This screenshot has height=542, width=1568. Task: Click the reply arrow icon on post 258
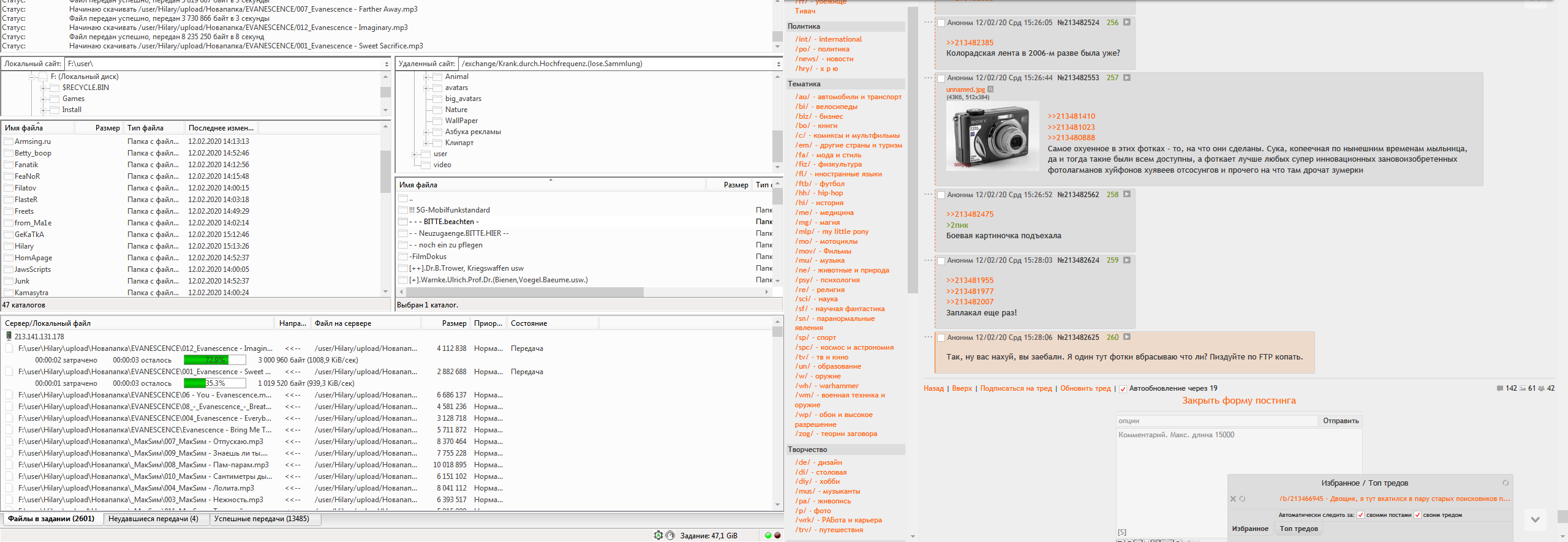1126,194
